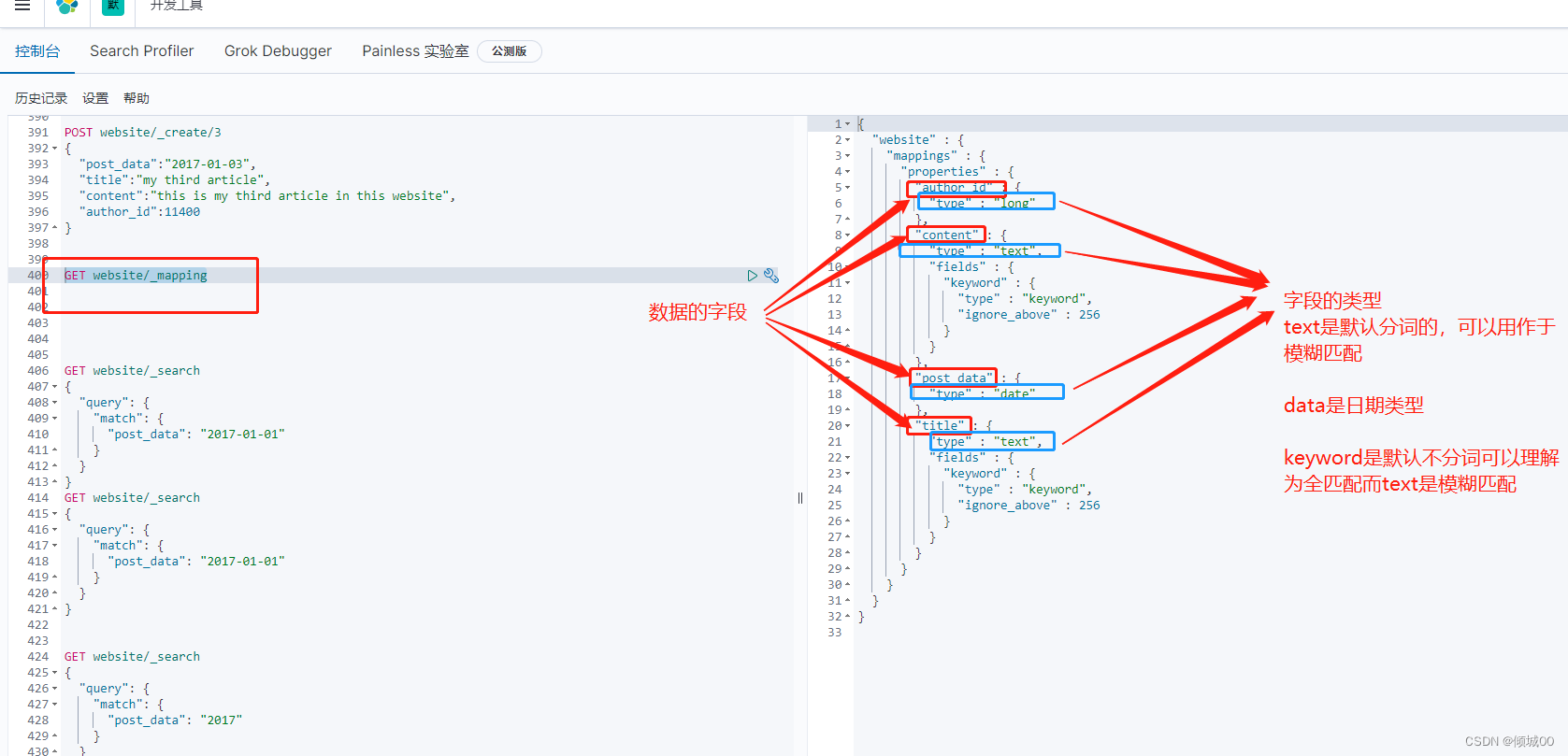The width and height of the screenshot is (1568, 756).
Task: Open 历史记录 history link
Action: 41,98
